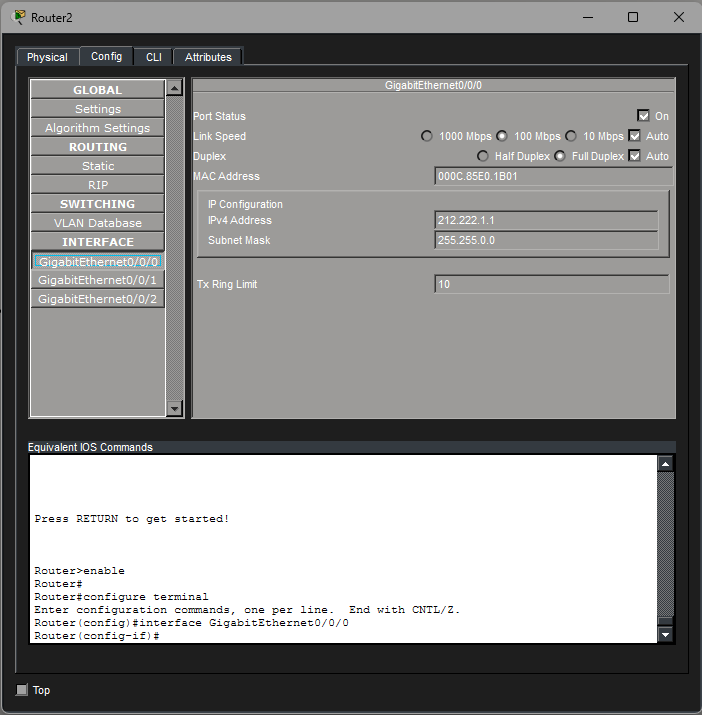Viewport: 702px width, 715px height.
Task: Enable the Top checkbox
Action: pyautogui.click(x=22, y=690)
